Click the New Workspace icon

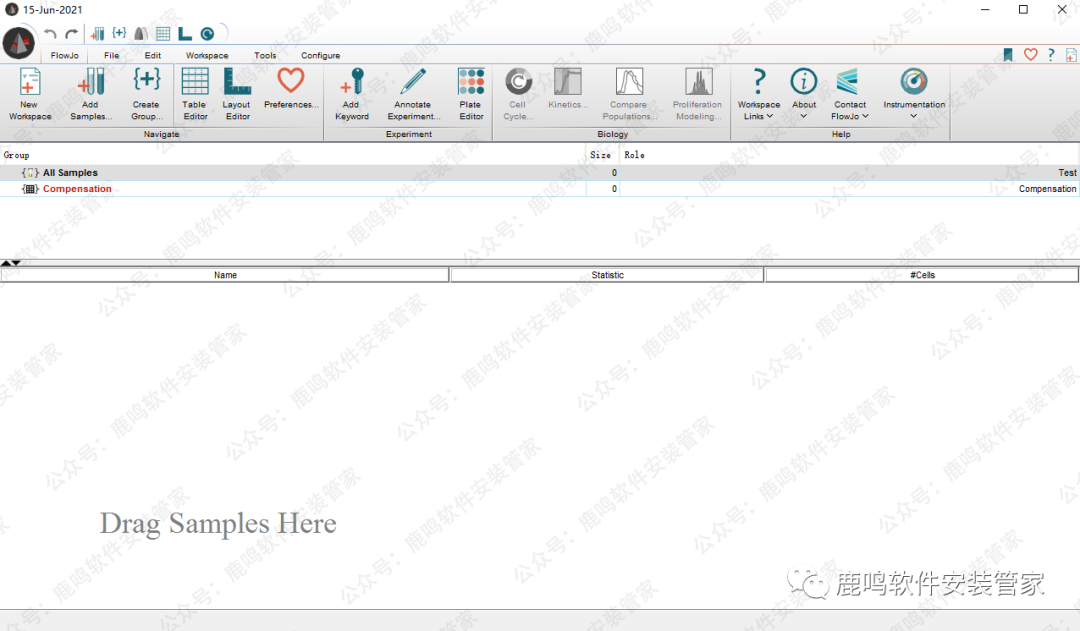click(30, 84)
